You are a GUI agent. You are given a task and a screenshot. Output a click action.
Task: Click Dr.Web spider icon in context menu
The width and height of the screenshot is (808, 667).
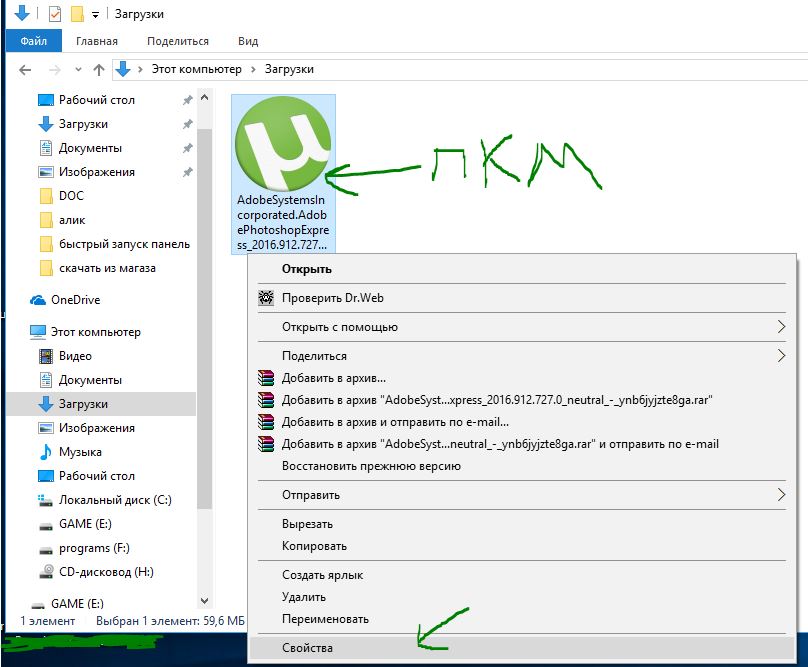click(x=266, y=298)
